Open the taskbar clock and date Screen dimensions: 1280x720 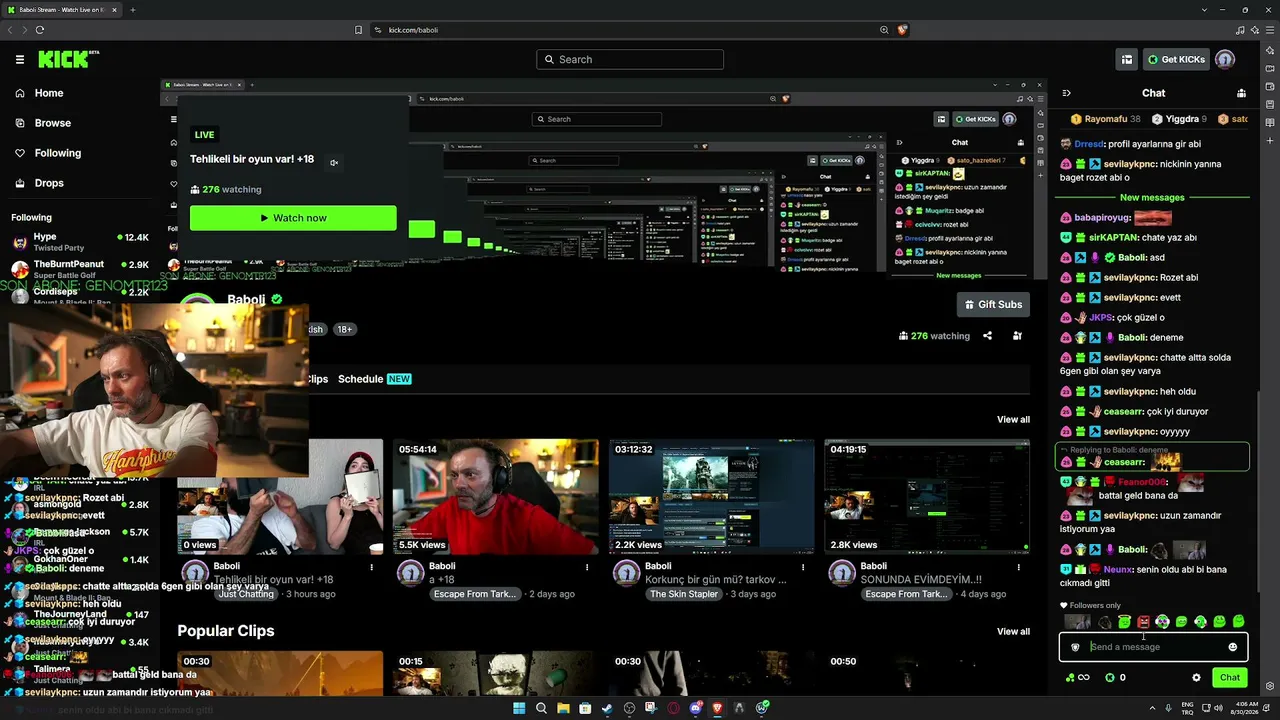pyautogui.click(x=1244, y=708)
